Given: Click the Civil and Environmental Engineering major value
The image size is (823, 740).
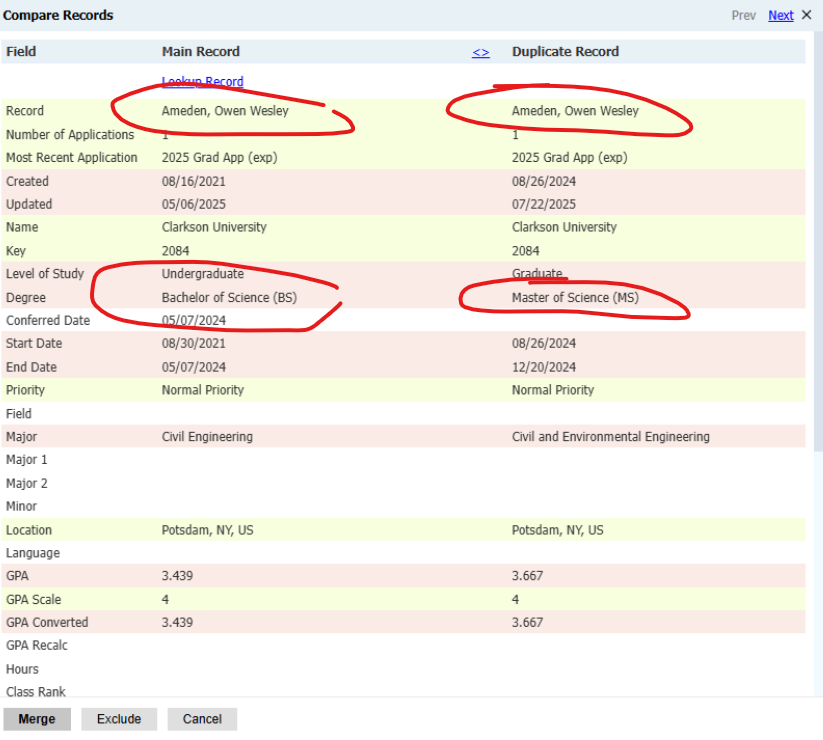Looking at the screenshot, I should pyautogui.click(x=610, y=437).
